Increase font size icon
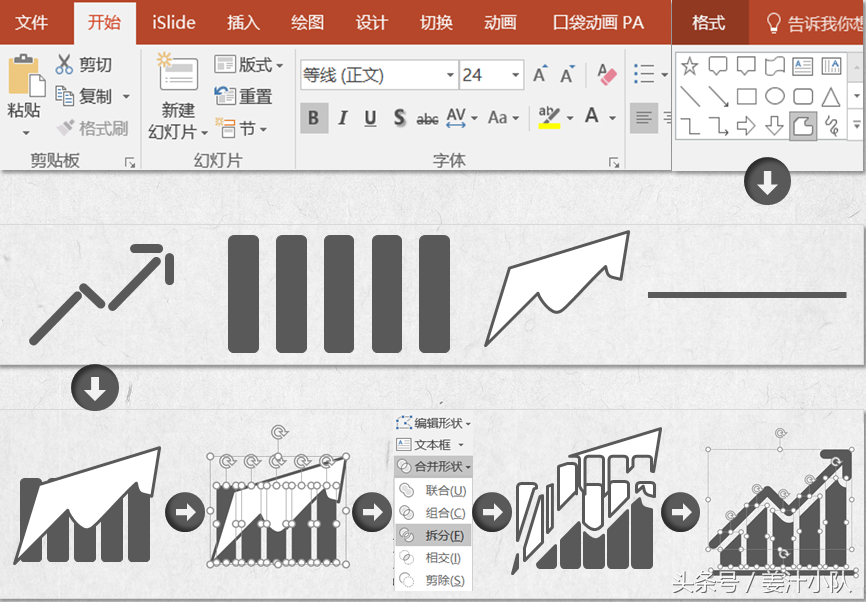The width and height of the screenshot is (866, 602). pyautogui.click(x=540, y=74)
